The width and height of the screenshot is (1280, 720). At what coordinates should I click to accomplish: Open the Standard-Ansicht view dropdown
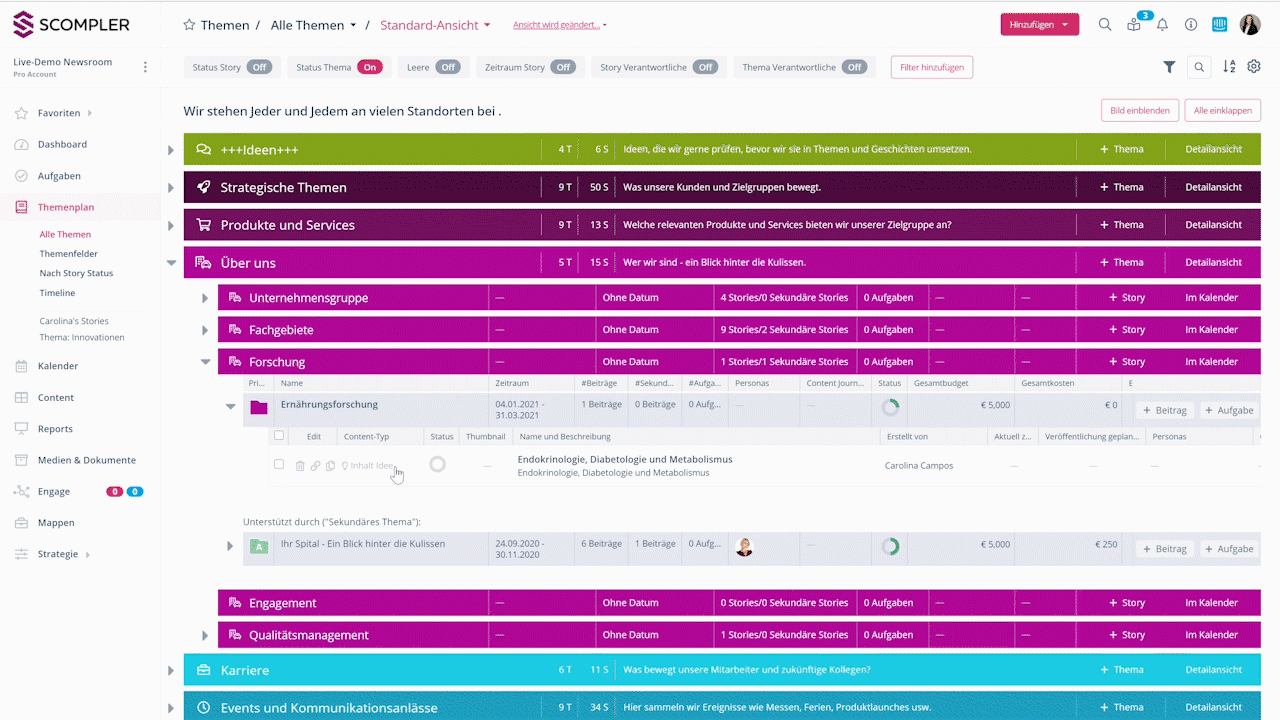coord(435,25)
